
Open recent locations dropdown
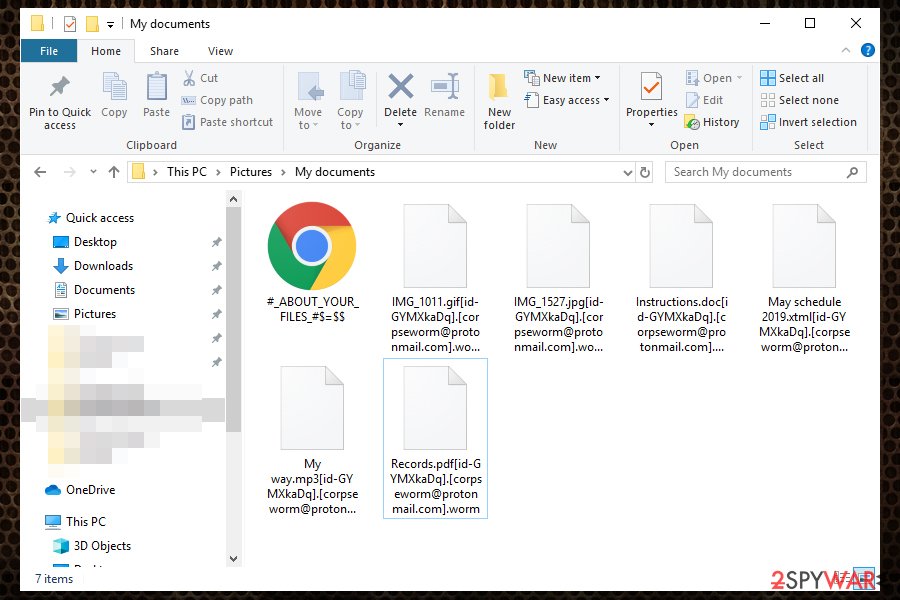click(93, 172)
